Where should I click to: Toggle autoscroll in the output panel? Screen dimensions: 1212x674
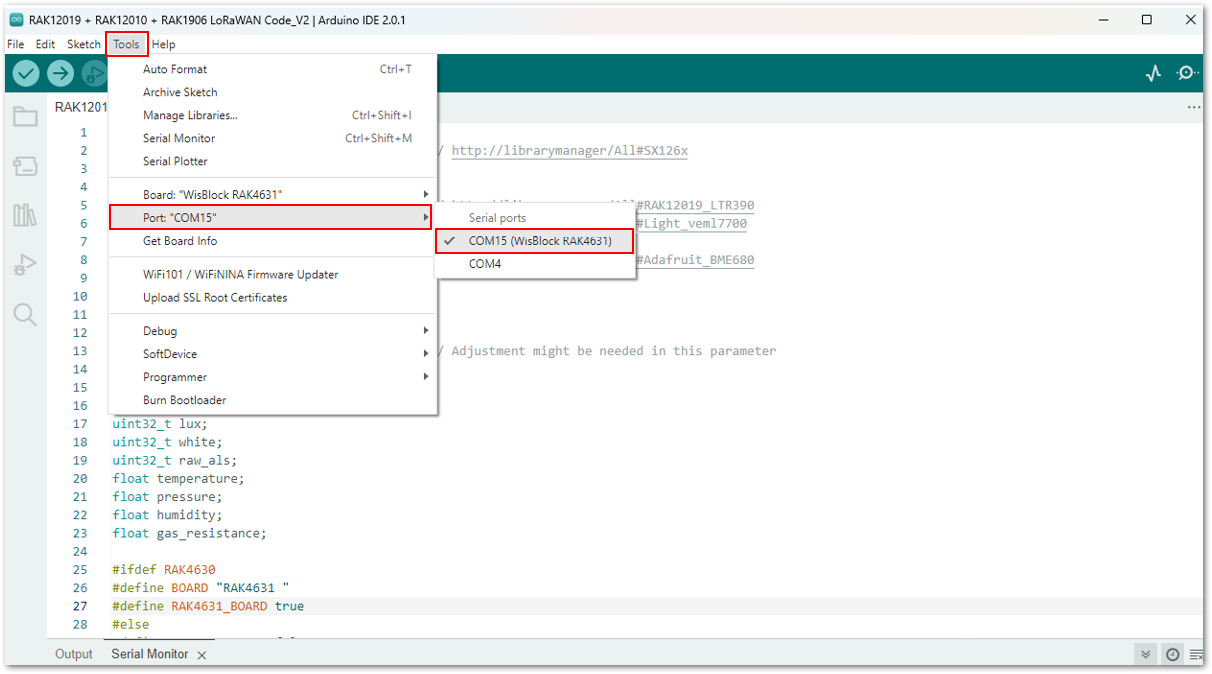pyautogui.click(x=1146, y=654)
